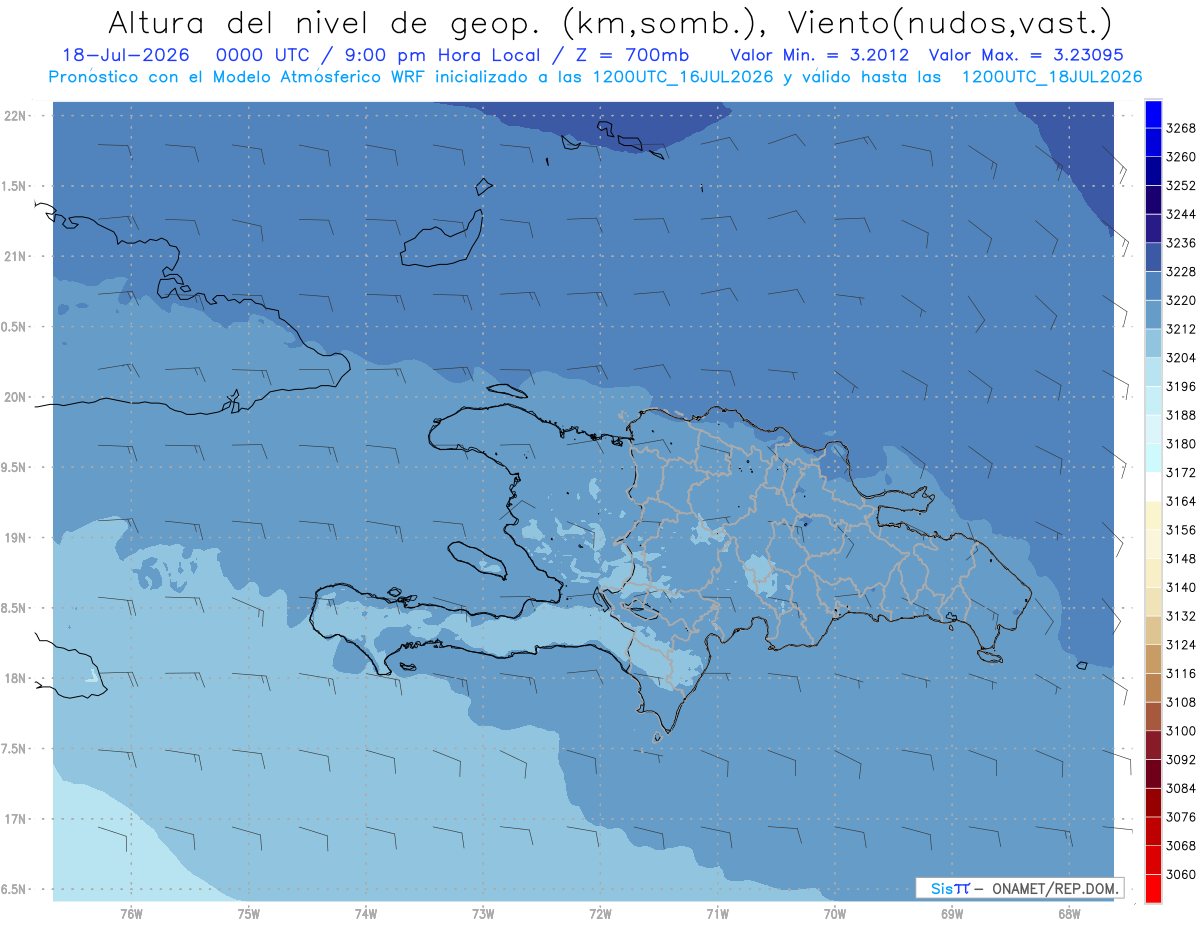Click the 0.5N latitude axis label
Image resolution: width=1200 pixels, height=927 pixels.
(15, 327)
